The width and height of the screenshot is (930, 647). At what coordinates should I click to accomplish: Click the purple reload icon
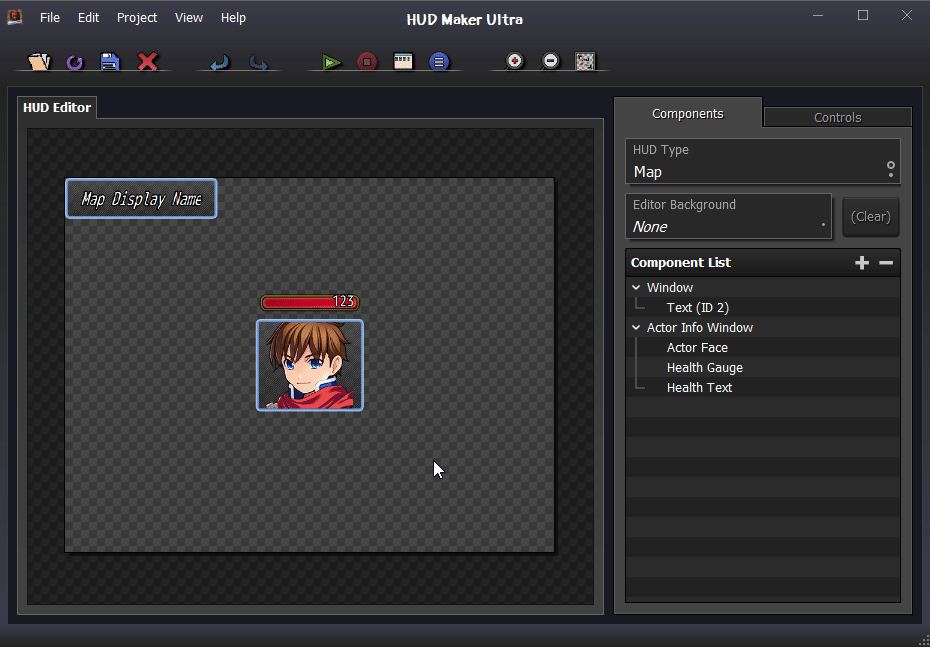(75, 62)
